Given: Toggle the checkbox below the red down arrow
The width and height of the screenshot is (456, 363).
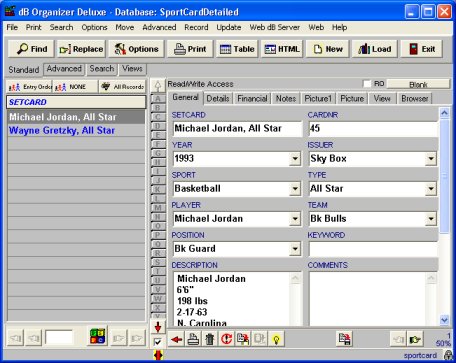Looking at the screenshot, I should (x=158, y=342).
